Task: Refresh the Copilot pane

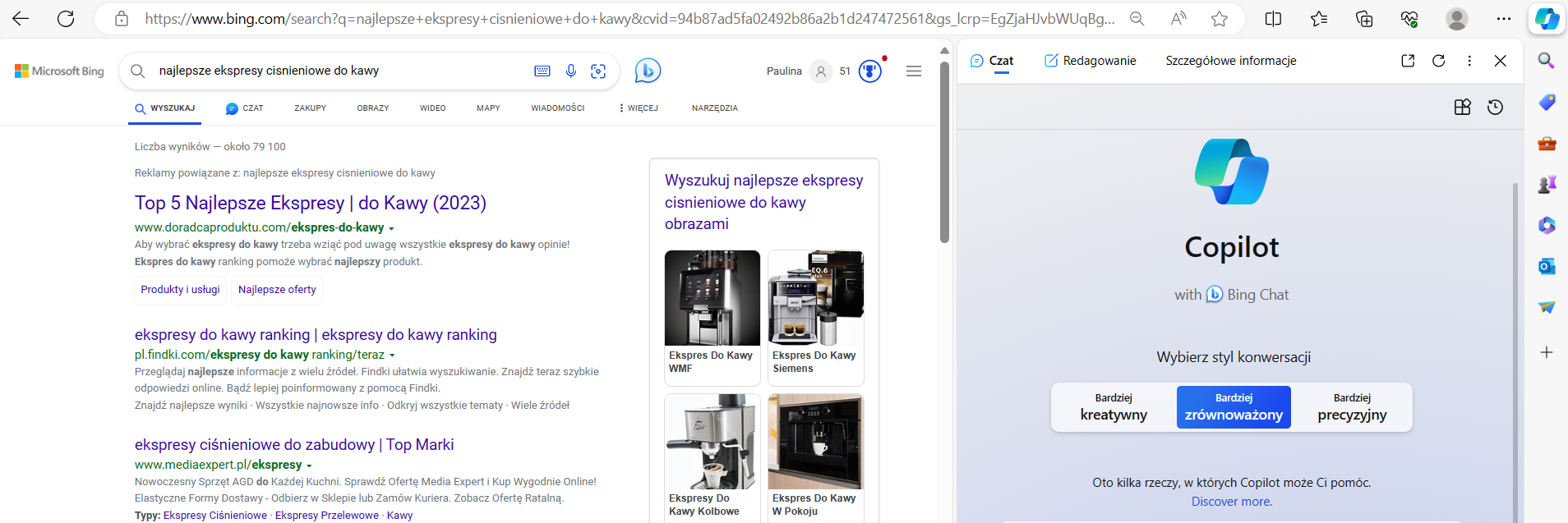Action: (x=1439, y=61)
